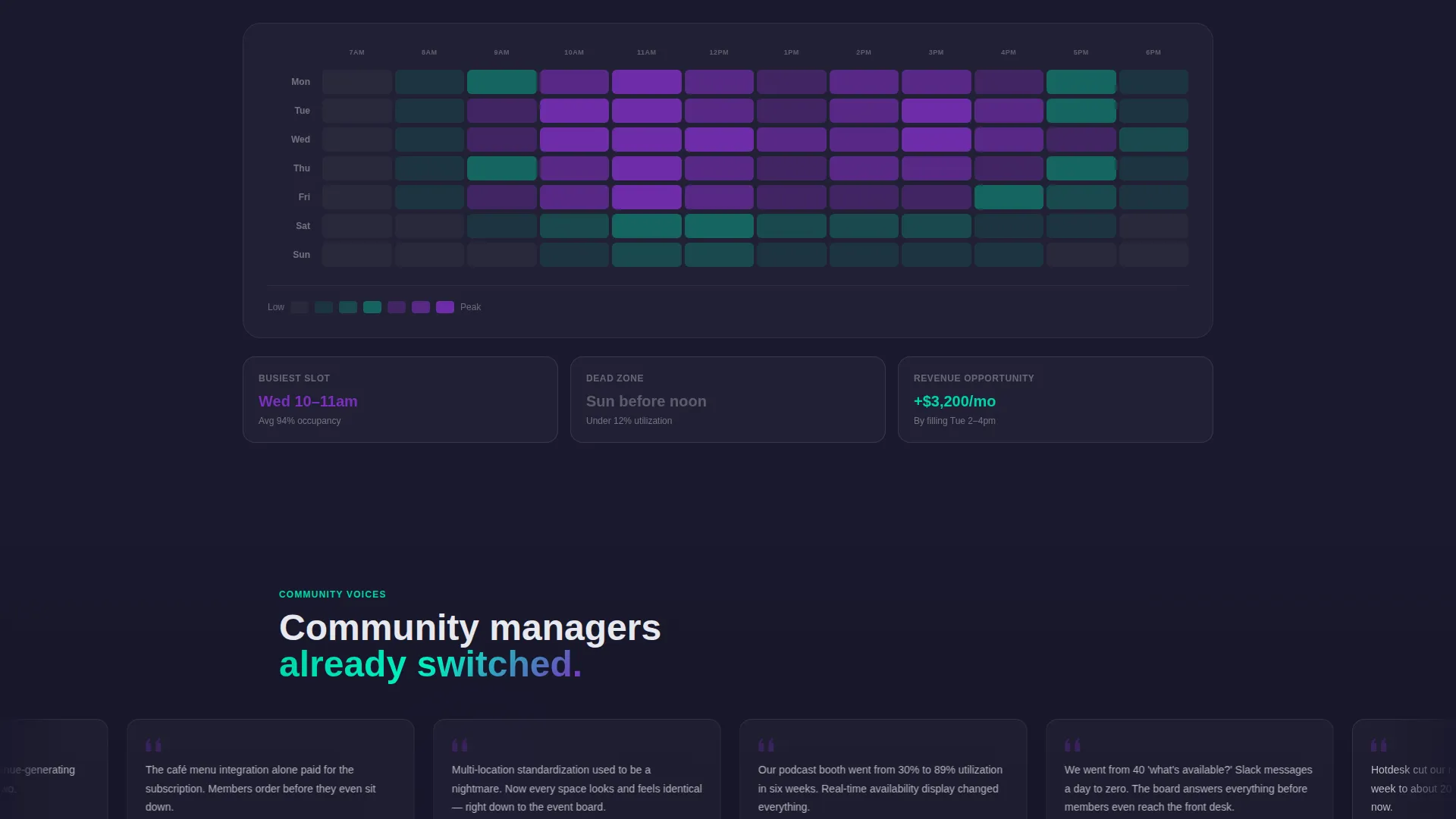
Task: Click the peak purple legend swatch beside Peak
Action: (445, 307)
